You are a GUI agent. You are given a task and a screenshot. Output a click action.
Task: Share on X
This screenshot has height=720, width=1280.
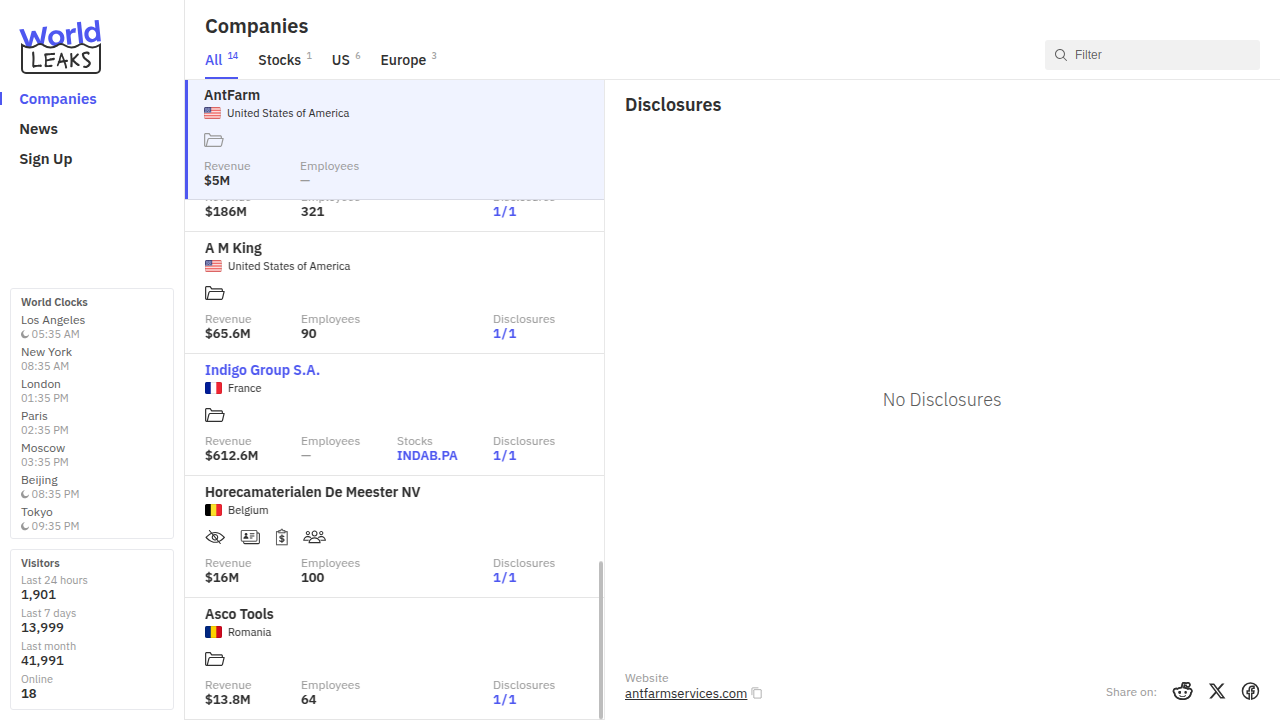coord(1217,691)
